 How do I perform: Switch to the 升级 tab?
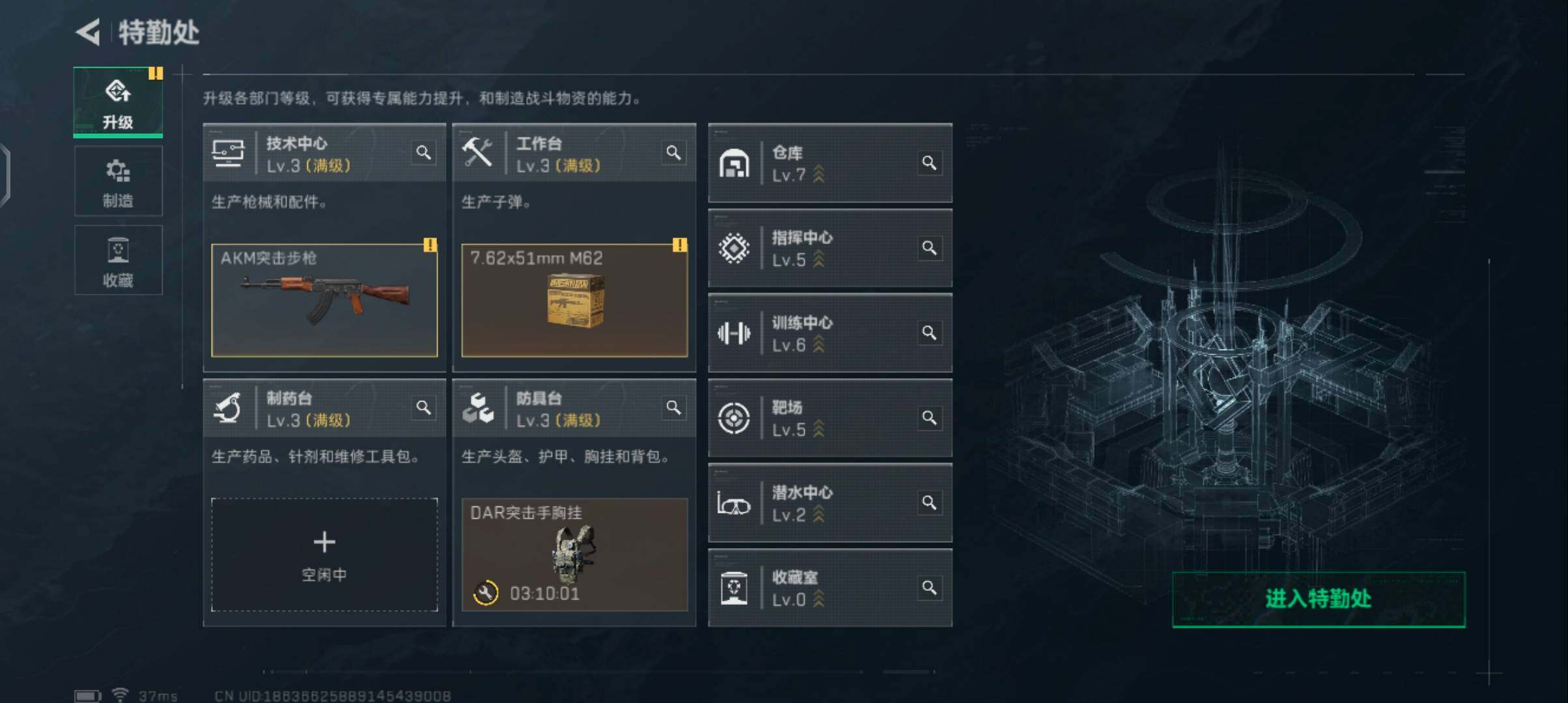pyautogui.click(x=118, y=102)
